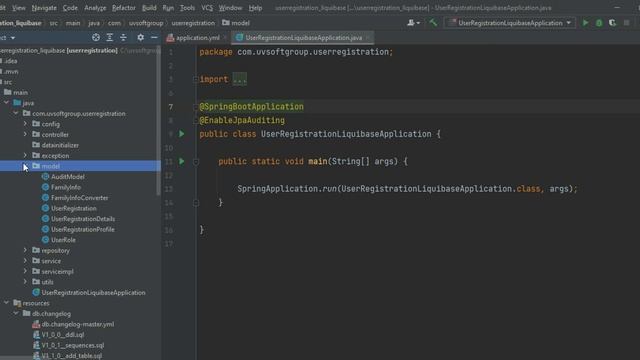The image size is (640, 360).
Task: Run main method from gutter arrow
Action: (x=182, y=161)
